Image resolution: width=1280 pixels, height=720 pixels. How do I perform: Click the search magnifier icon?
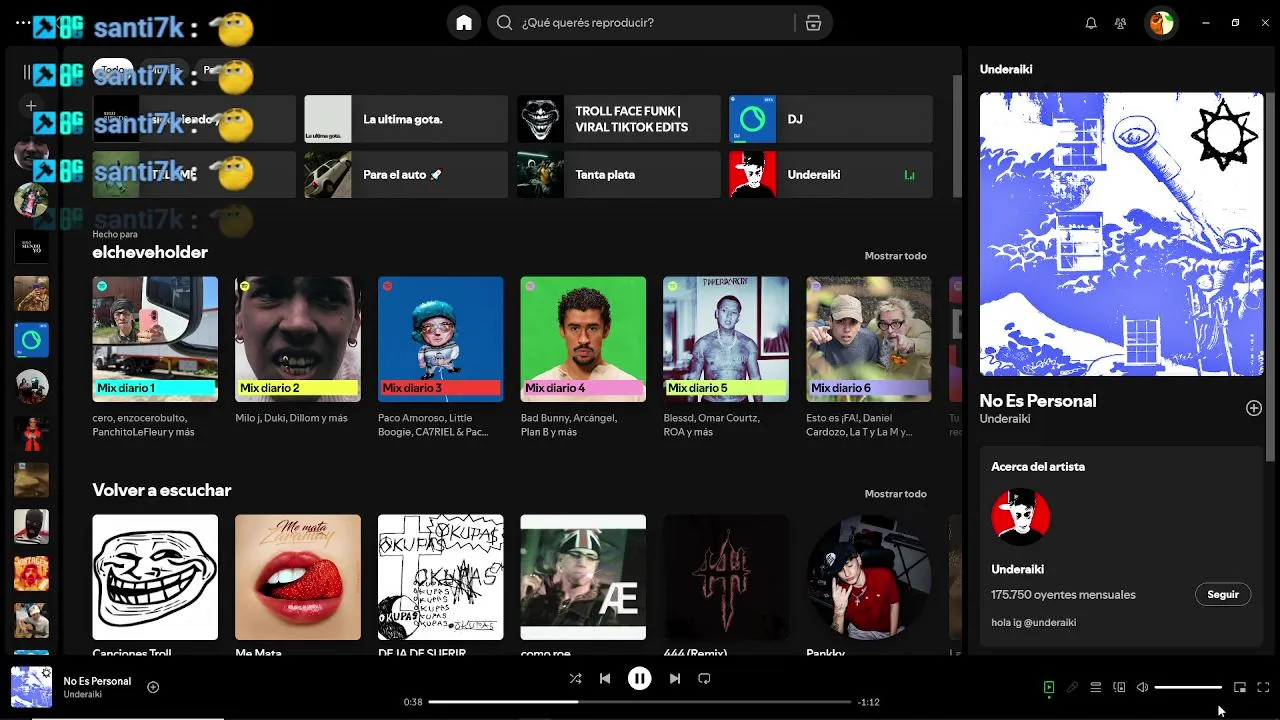click(505, 22)
